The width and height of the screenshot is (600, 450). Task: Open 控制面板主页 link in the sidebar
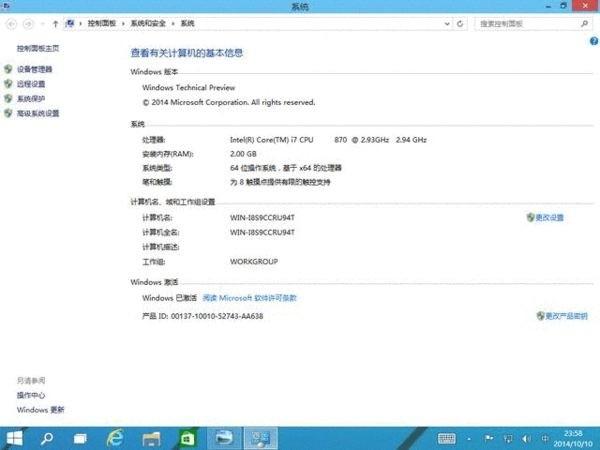click(38, 48)
